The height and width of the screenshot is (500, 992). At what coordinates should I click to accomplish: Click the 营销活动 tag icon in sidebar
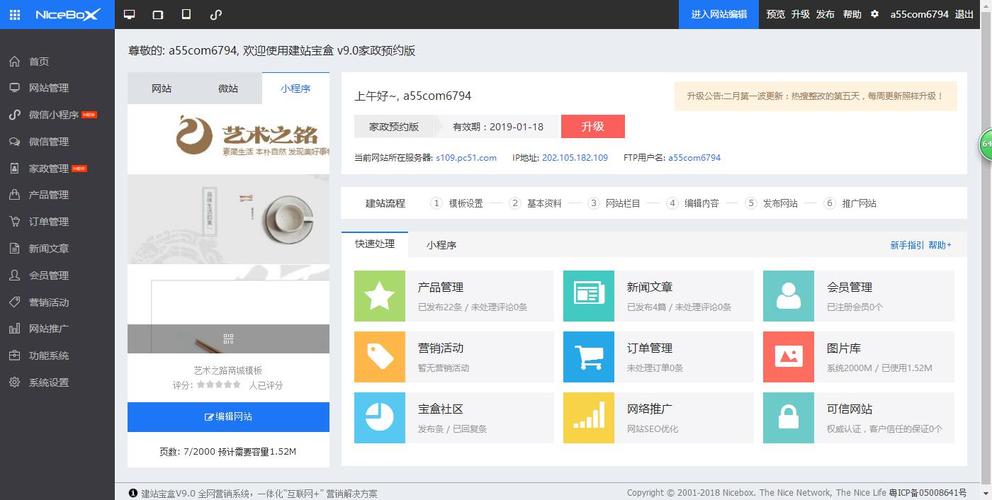point(15,302)
